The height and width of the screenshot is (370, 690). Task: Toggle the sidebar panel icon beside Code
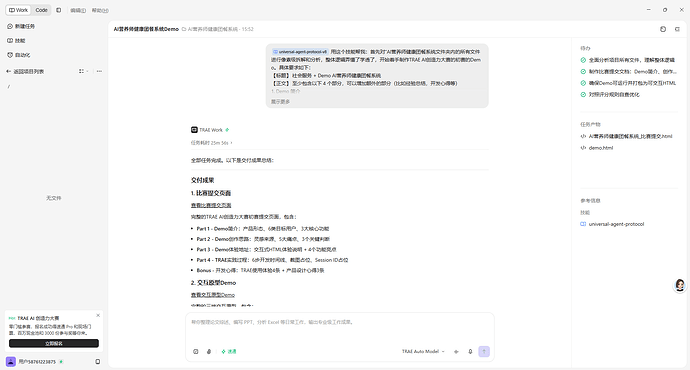[59, 10]
